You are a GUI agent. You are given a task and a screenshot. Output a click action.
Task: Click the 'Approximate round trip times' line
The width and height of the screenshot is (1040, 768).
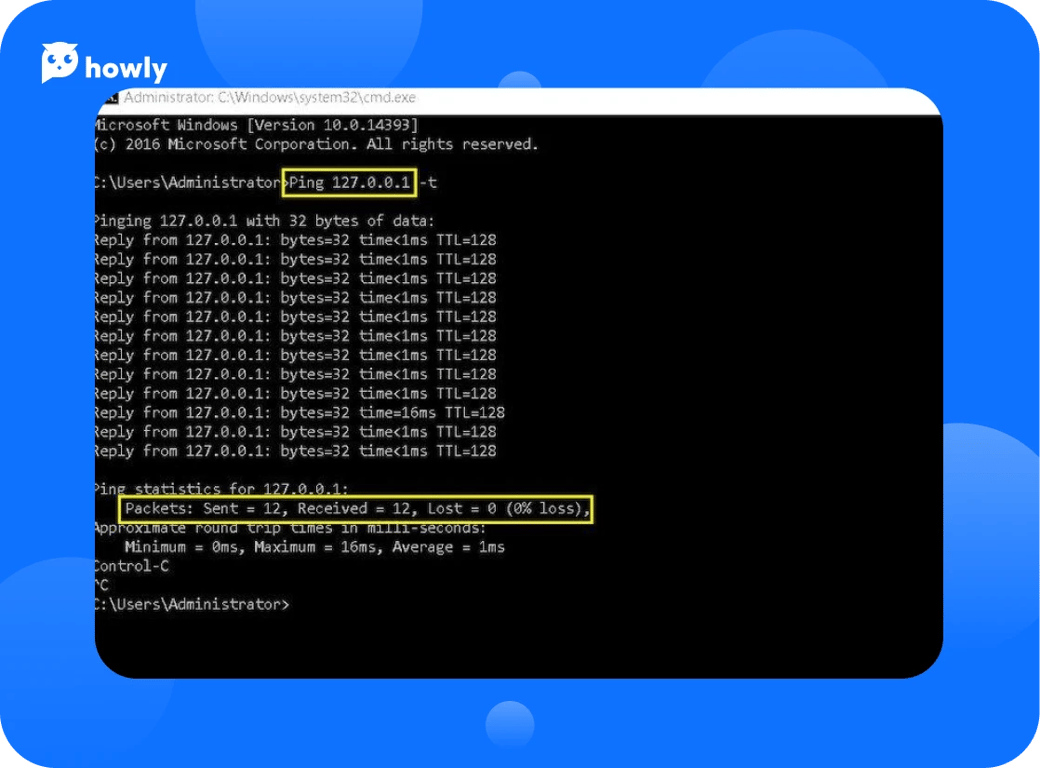click(x=290, y=528)
